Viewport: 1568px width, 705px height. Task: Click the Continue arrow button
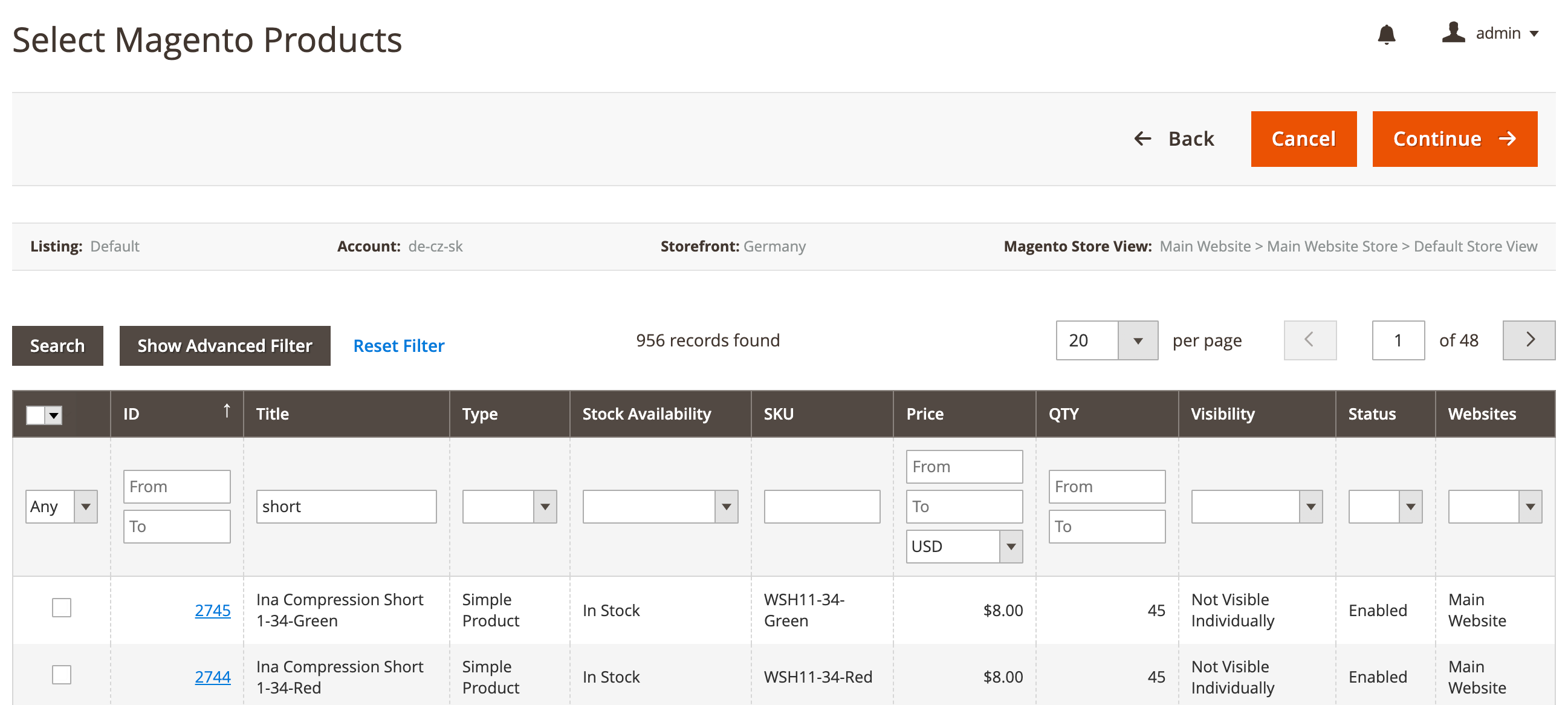click(1455, 139)
